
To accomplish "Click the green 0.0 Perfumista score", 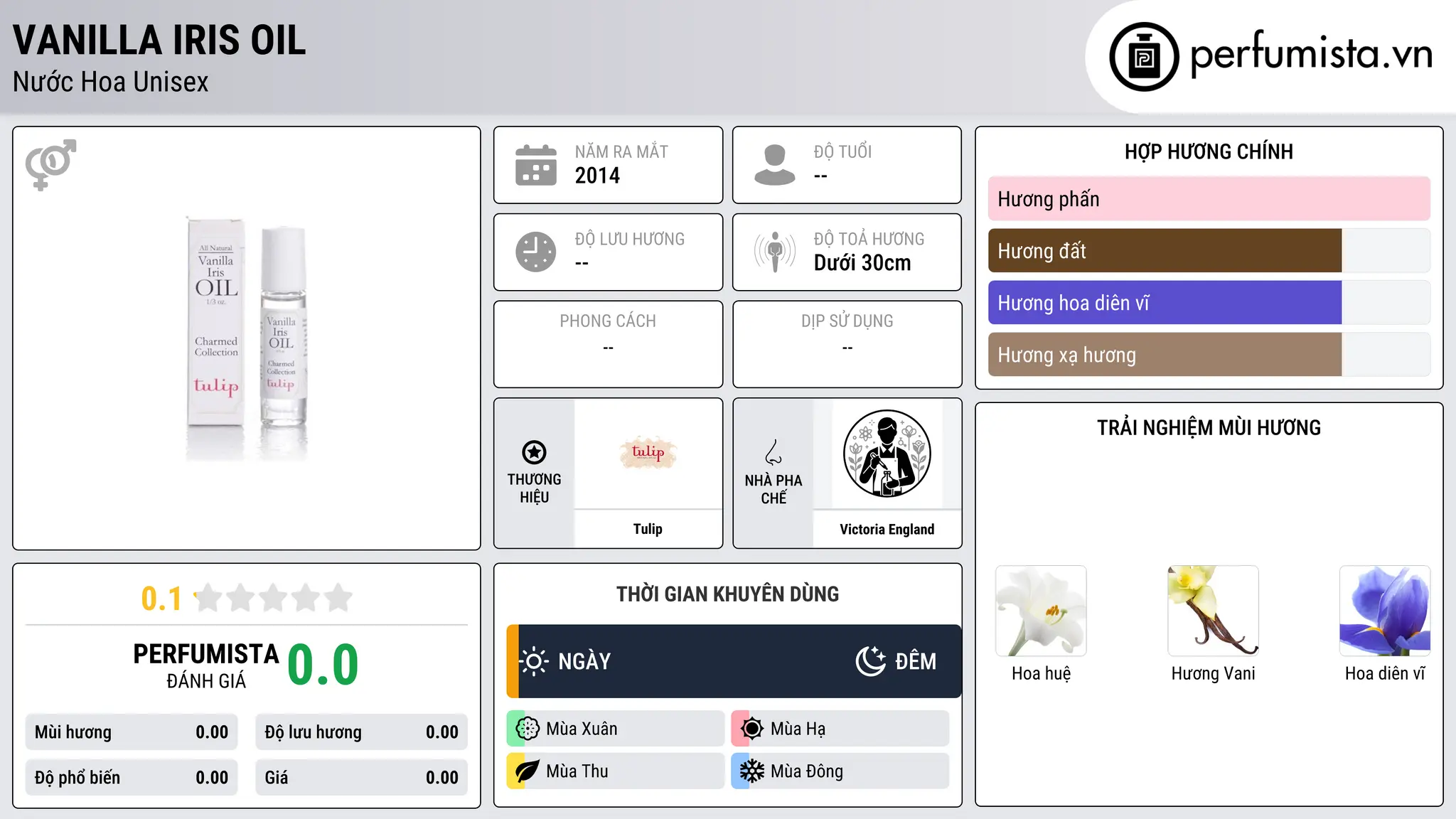I will pyautogui.click(x=323, y=665).
